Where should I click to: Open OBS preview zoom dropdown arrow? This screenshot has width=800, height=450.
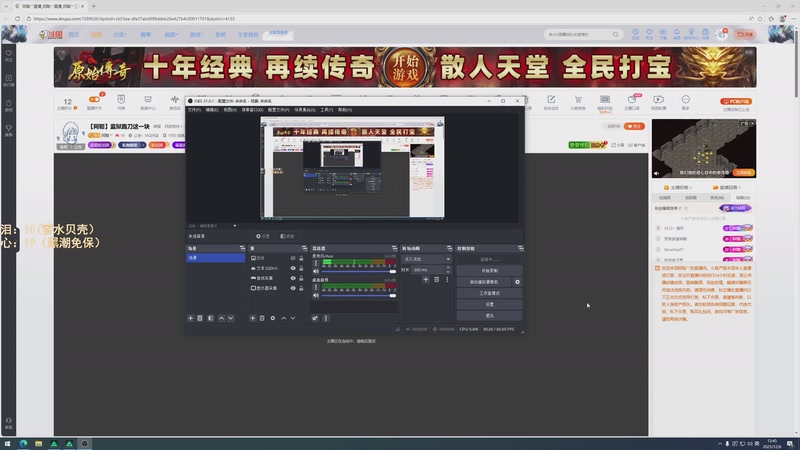[x=235, y=226]
